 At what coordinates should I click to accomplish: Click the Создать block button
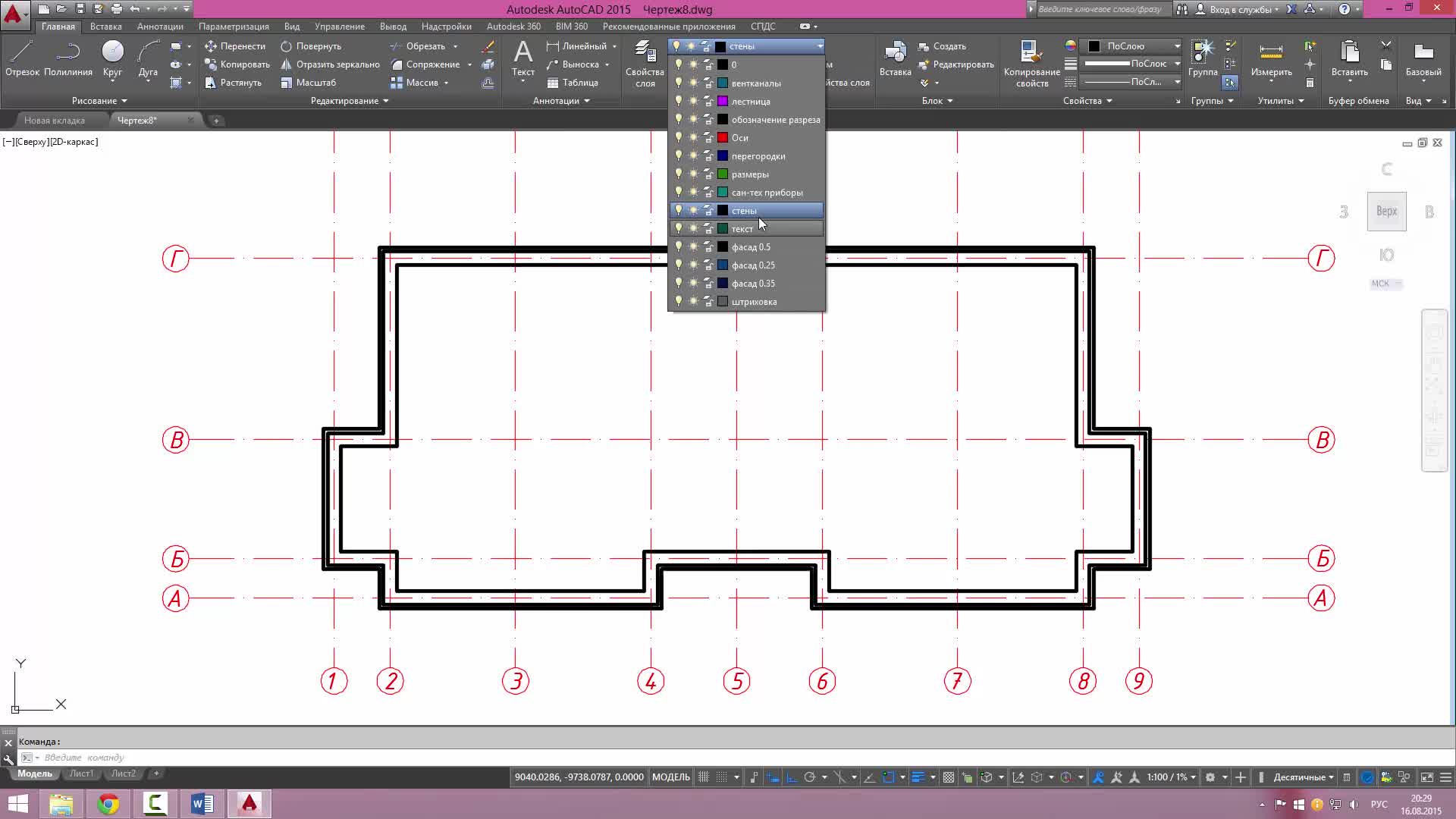(x=942, y=46)
